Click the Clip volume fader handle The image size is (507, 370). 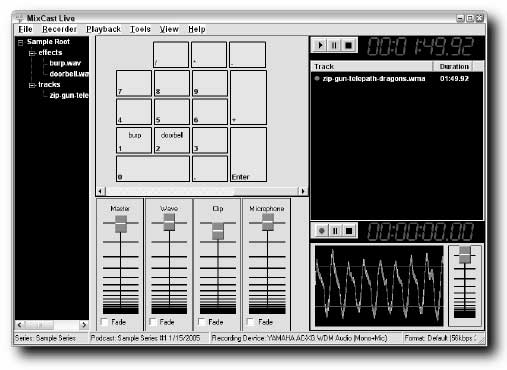(x=218, y=231)
